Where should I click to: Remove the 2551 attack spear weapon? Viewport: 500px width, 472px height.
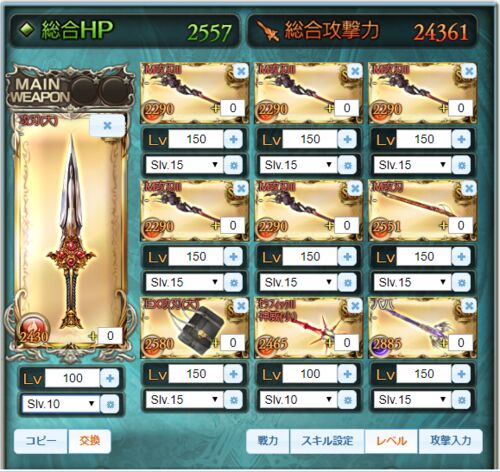(469, 189)
